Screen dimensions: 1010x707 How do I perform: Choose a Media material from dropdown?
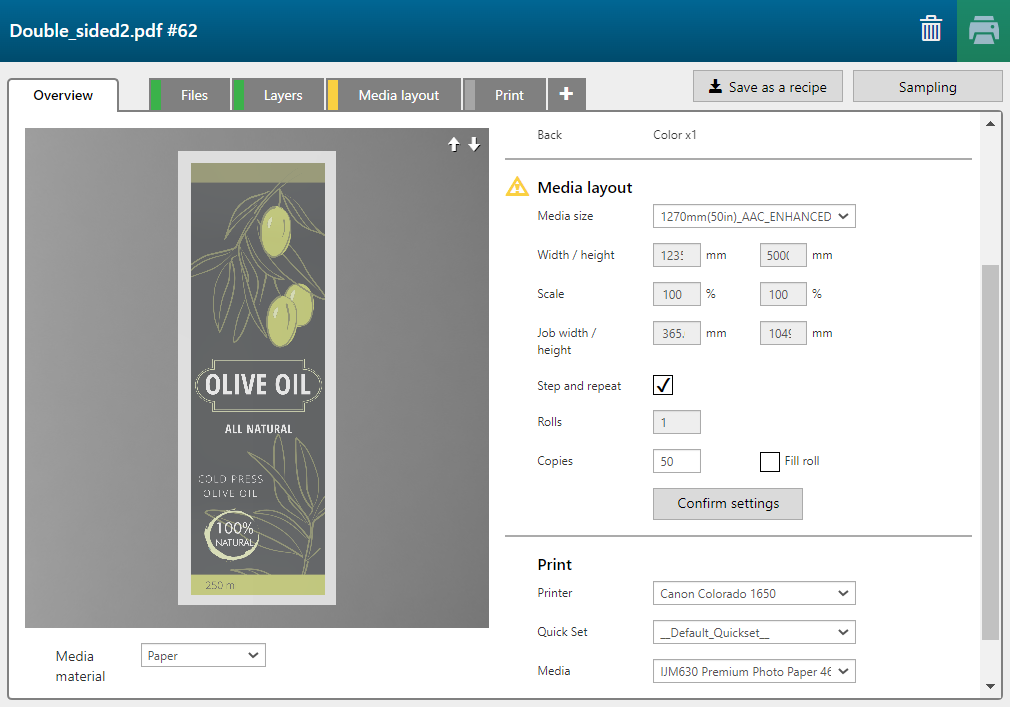coord(203,656)
